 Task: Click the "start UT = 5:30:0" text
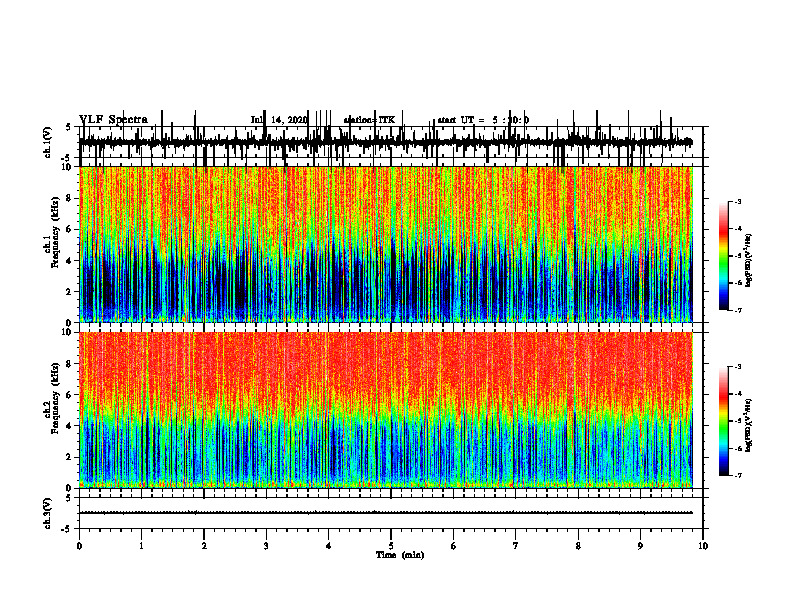click(x=483, y=120)
